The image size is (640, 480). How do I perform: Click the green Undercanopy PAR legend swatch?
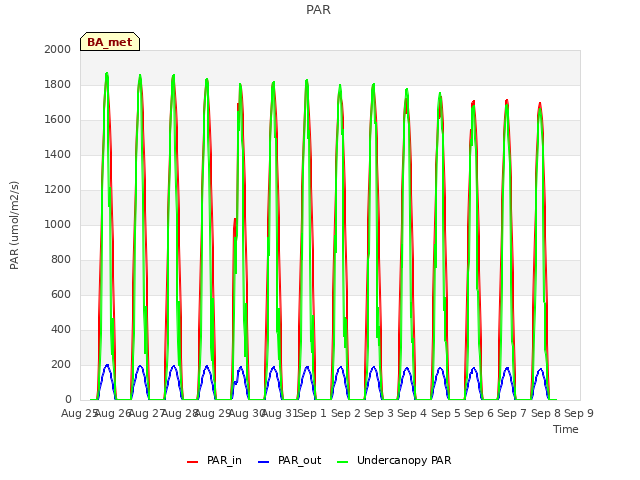[x=343, y=462]
